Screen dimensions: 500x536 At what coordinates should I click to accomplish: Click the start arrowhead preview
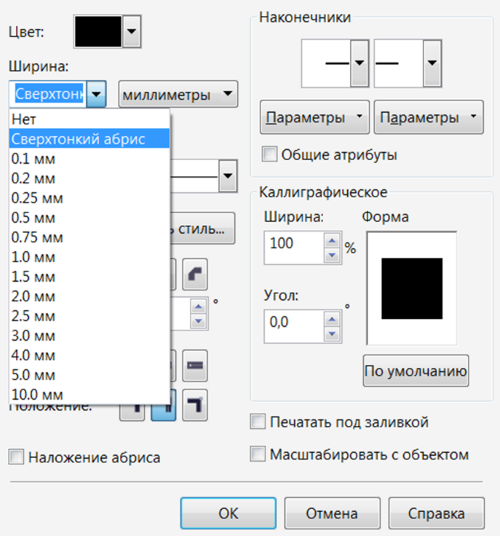[x=326, y=63]
